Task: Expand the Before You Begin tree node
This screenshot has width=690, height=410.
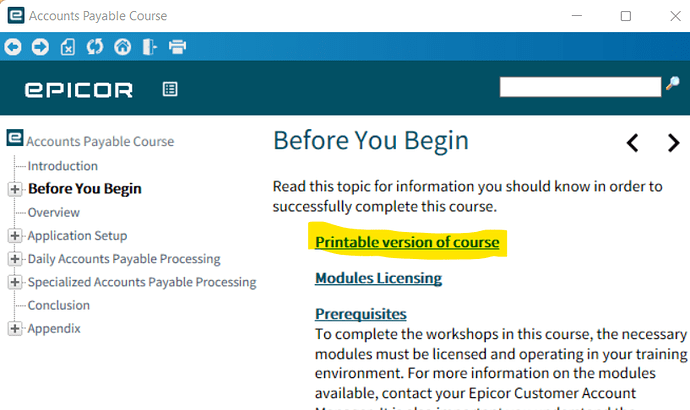Action: tap(15, 189)
